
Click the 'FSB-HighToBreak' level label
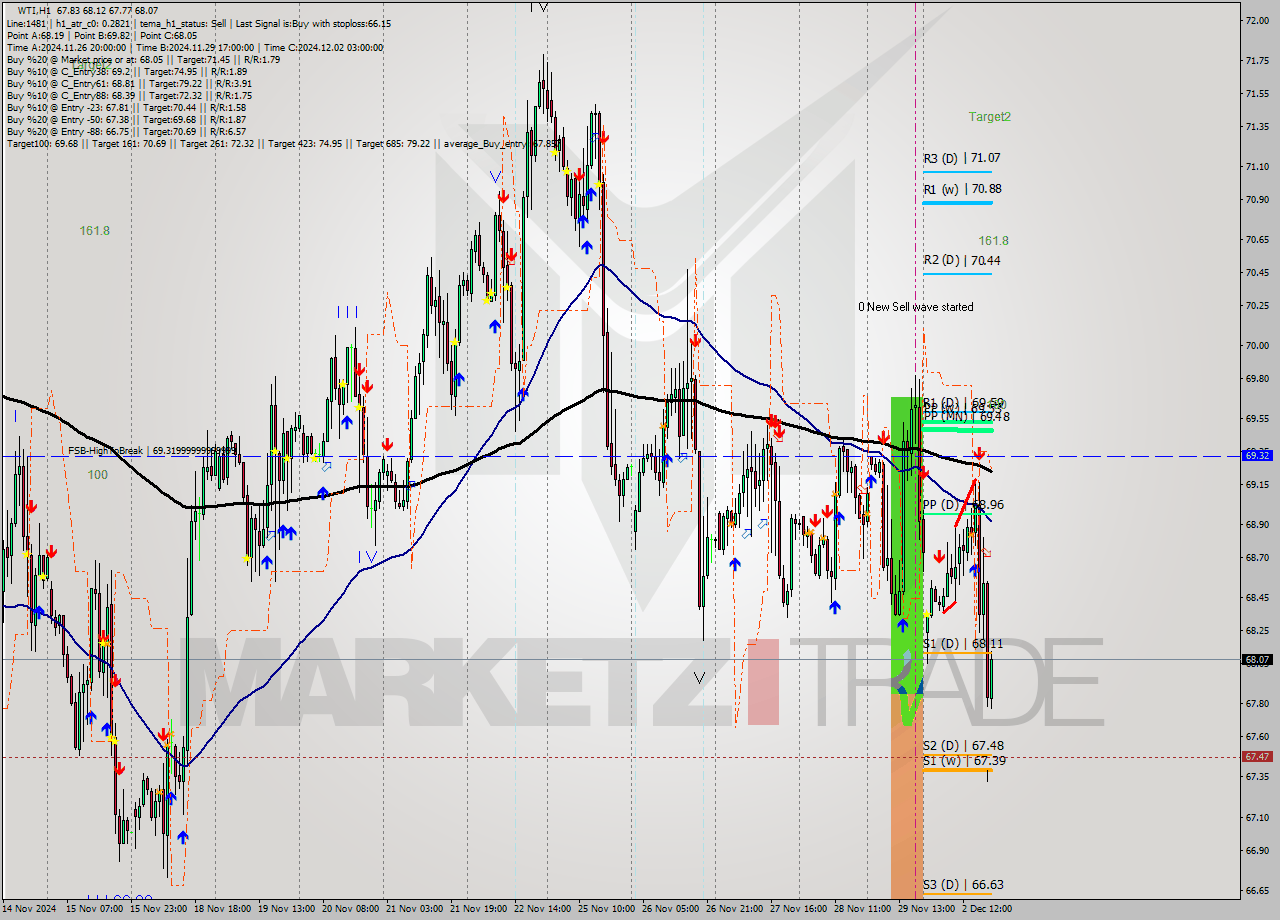(x=152, y=451)
